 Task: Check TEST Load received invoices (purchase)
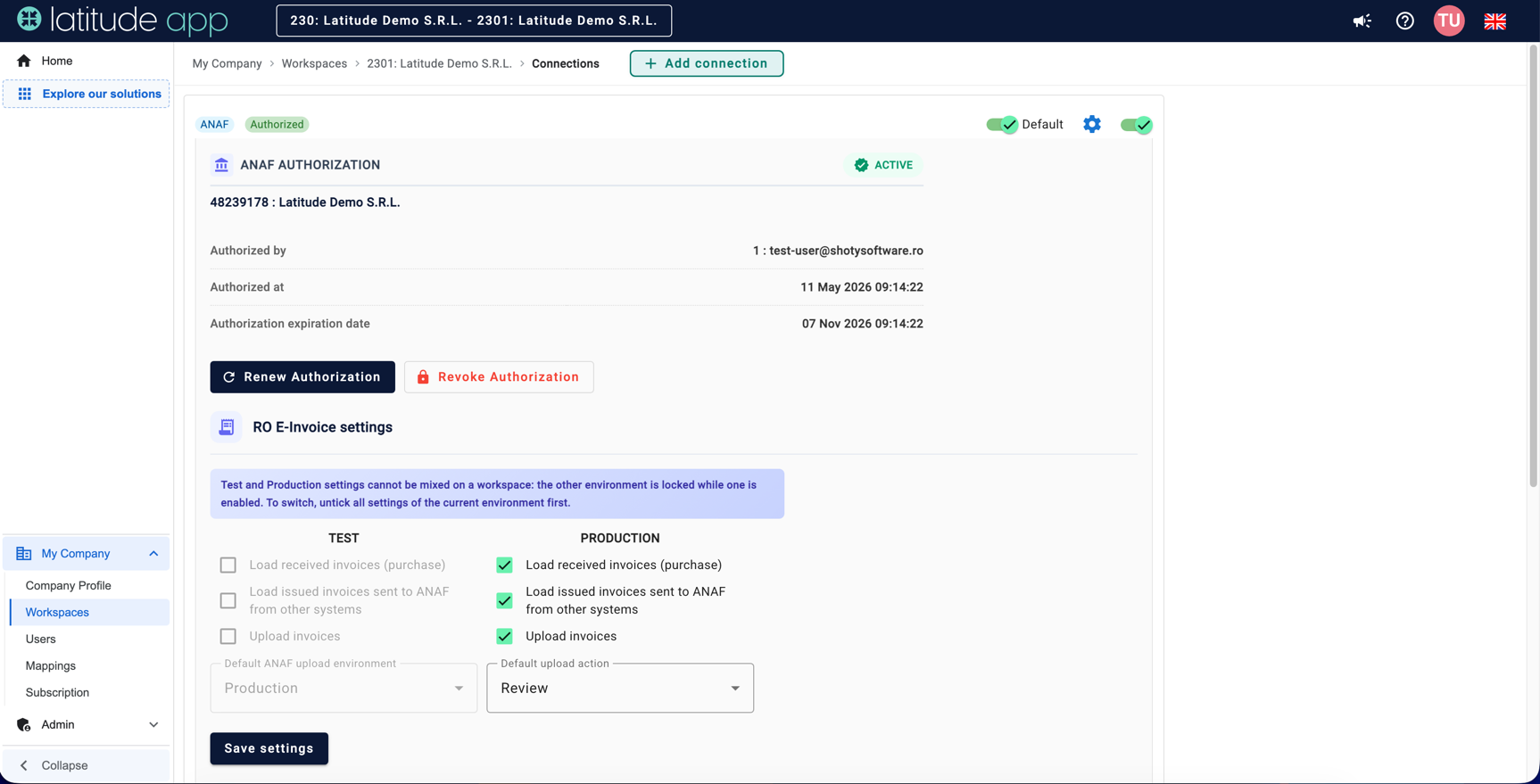[x=228, y=565]
